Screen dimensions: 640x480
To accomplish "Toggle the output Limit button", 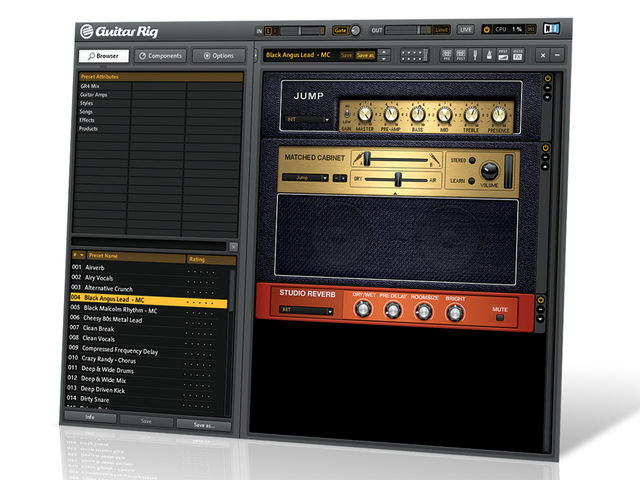I will point(441,30).
